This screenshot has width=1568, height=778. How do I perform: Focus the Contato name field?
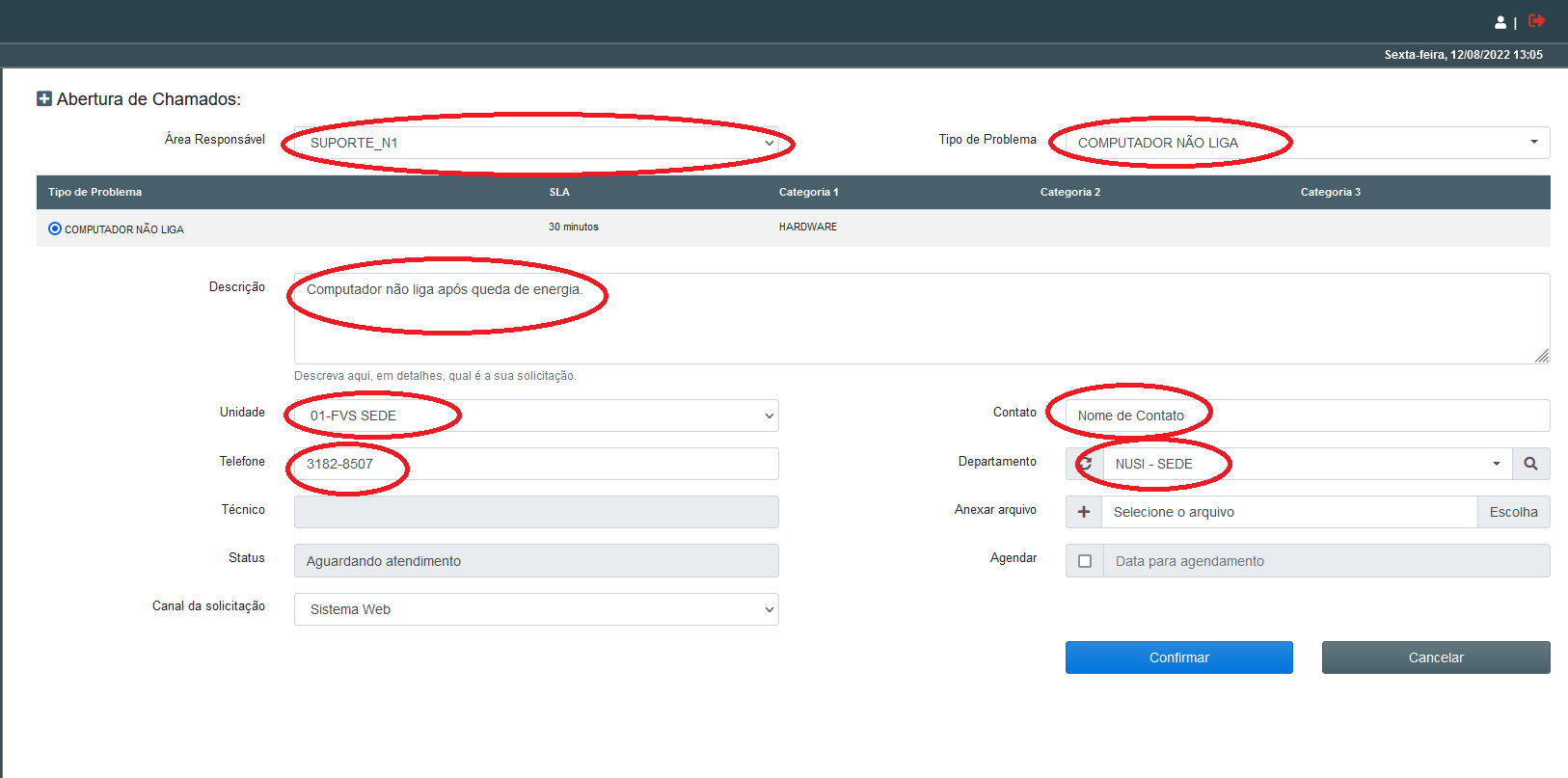(1307, 416)
